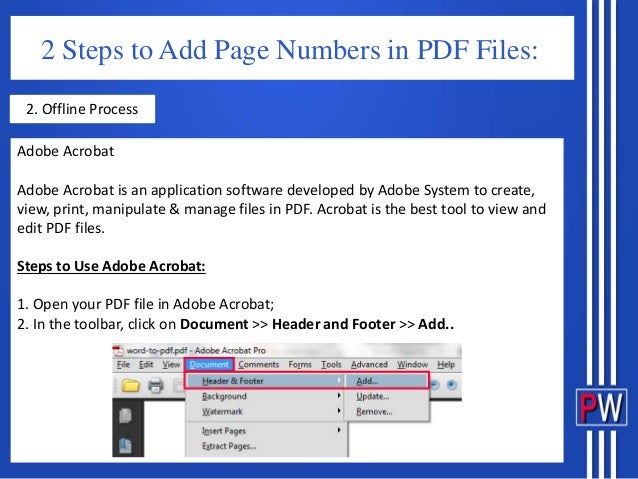Open the Forms menu

[300, 364]
